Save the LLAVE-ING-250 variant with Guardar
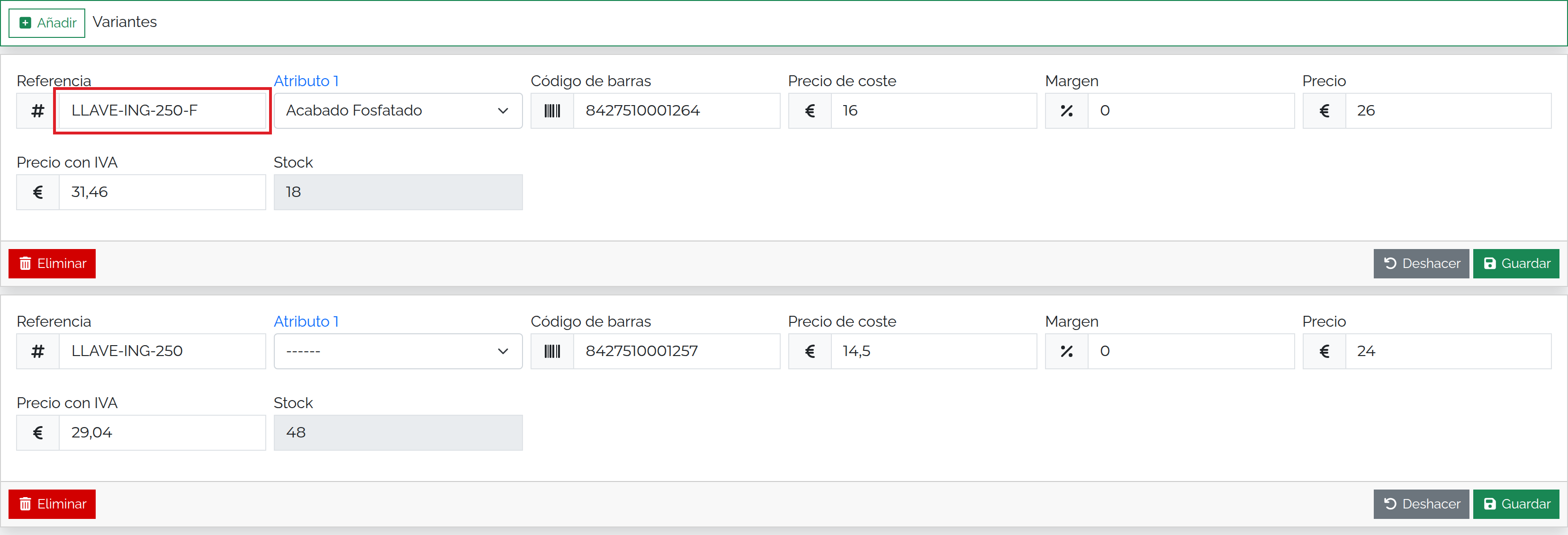This screenshot has width=1568, height=535. tap(1516, 504)
